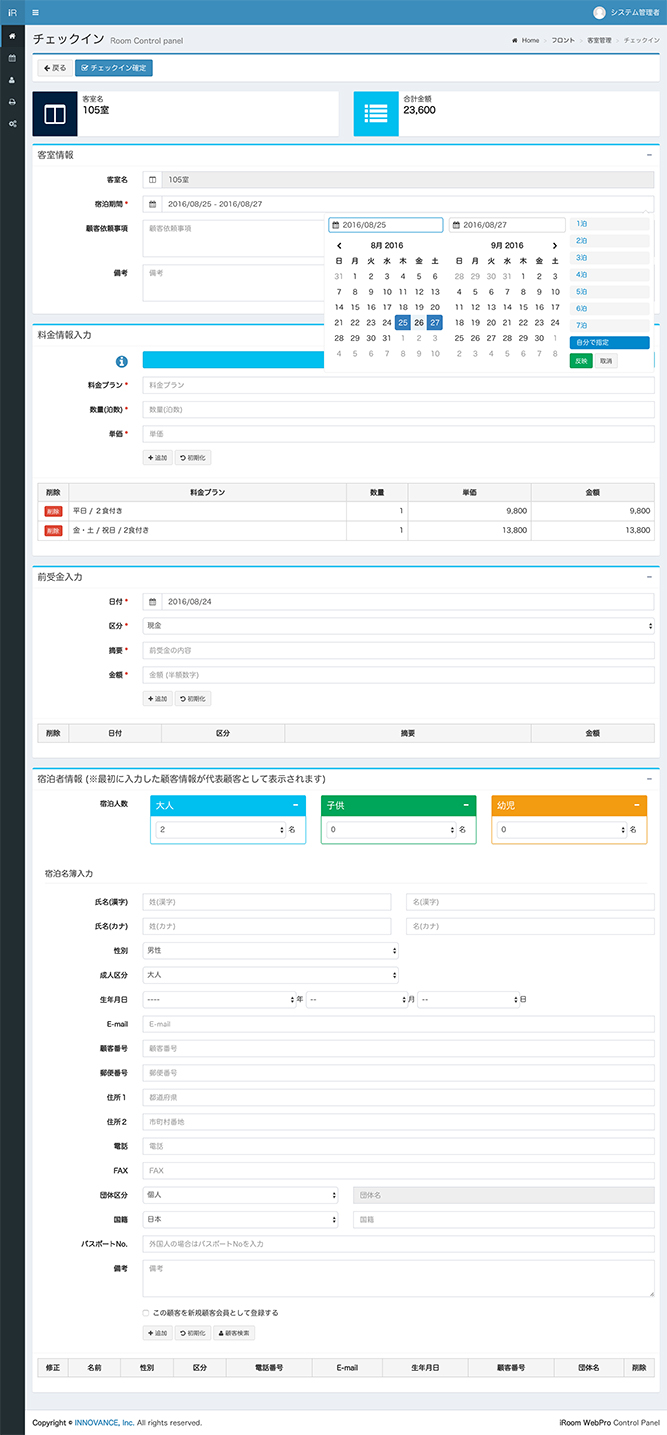Click 初期化 button under 単価 field
The width and height of the screenshot is (667, 1435).
(x=193, y=458)
